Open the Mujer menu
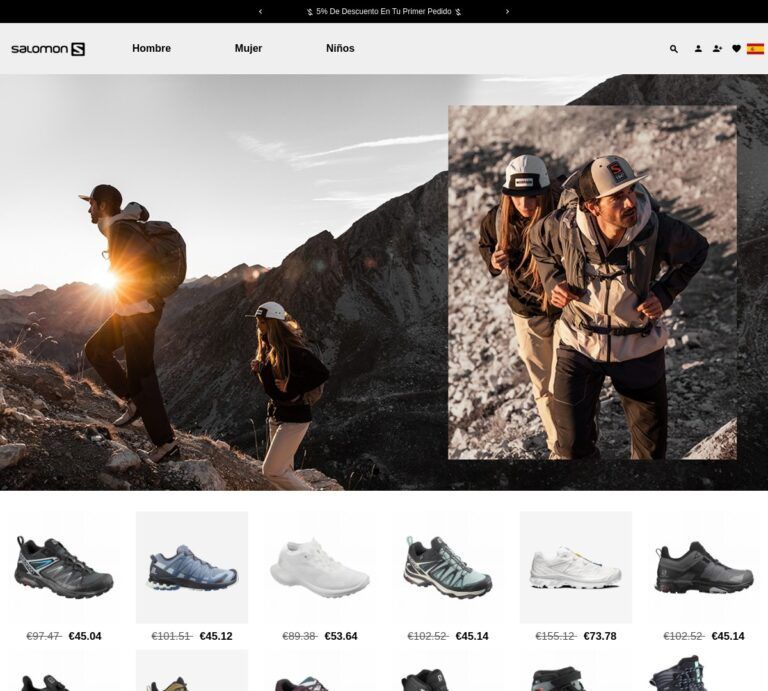Screen dimensions: 768x691 (x=248, y=48)
